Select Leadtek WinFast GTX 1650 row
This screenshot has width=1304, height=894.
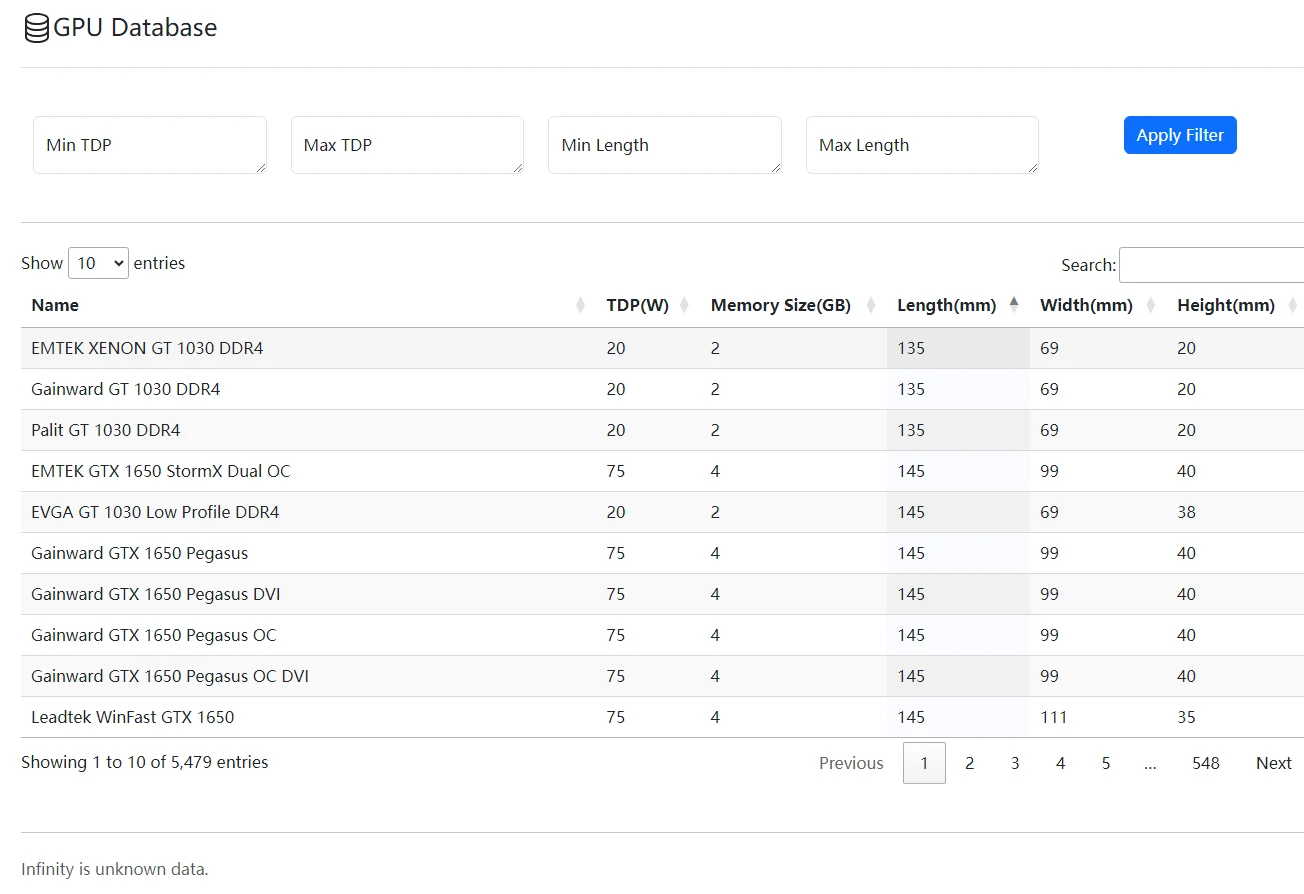(x=662, y=717)
